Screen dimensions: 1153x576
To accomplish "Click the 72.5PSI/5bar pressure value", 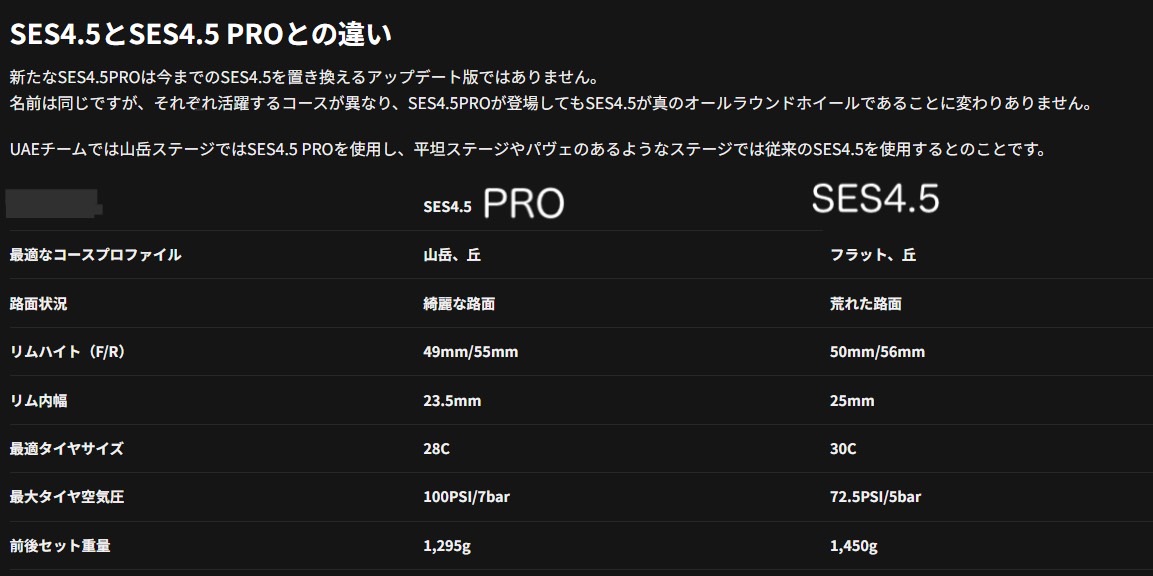I will [875, 497].
